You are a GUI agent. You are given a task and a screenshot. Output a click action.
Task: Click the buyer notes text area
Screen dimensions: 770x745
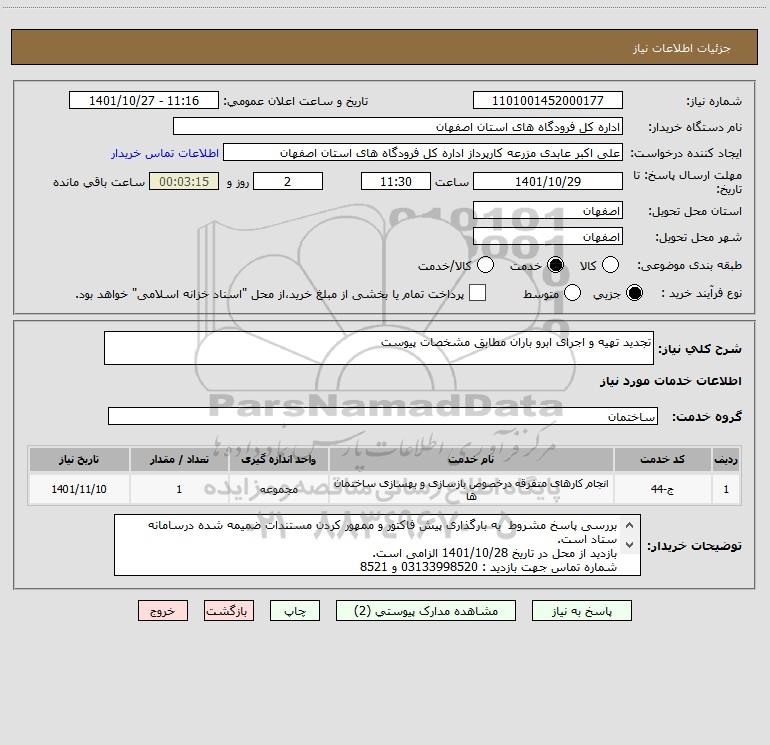377,545
